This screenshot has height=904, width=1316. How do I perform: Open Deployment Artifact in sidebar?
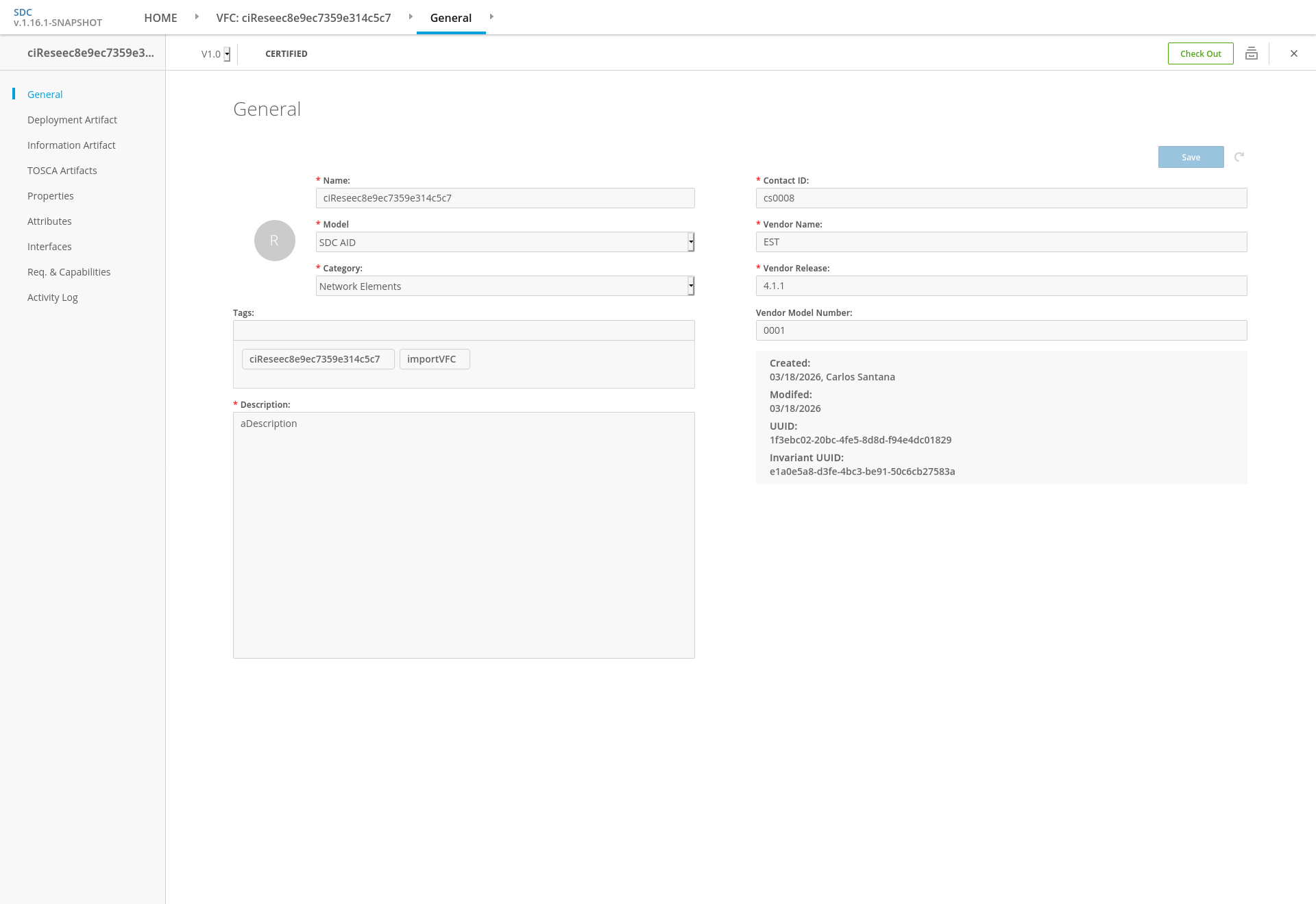point(72,120)
